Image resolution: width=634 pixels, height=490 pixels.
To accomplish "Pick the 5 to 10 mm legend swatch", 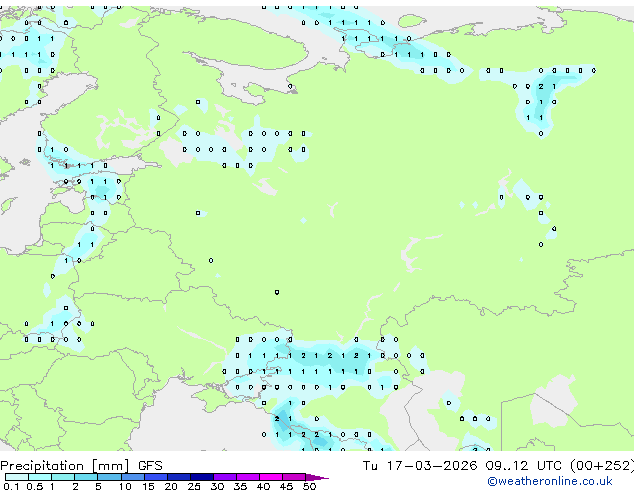I will pyautogui.click(x=109, y=477).
